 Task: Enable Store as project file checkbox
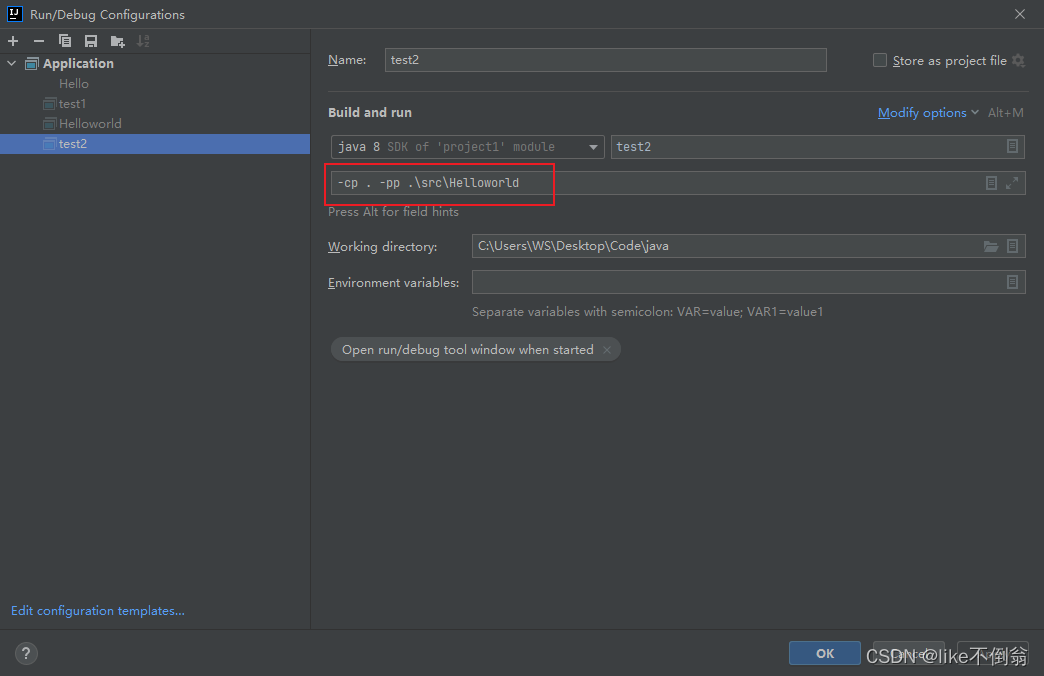[x=880, y=61]
